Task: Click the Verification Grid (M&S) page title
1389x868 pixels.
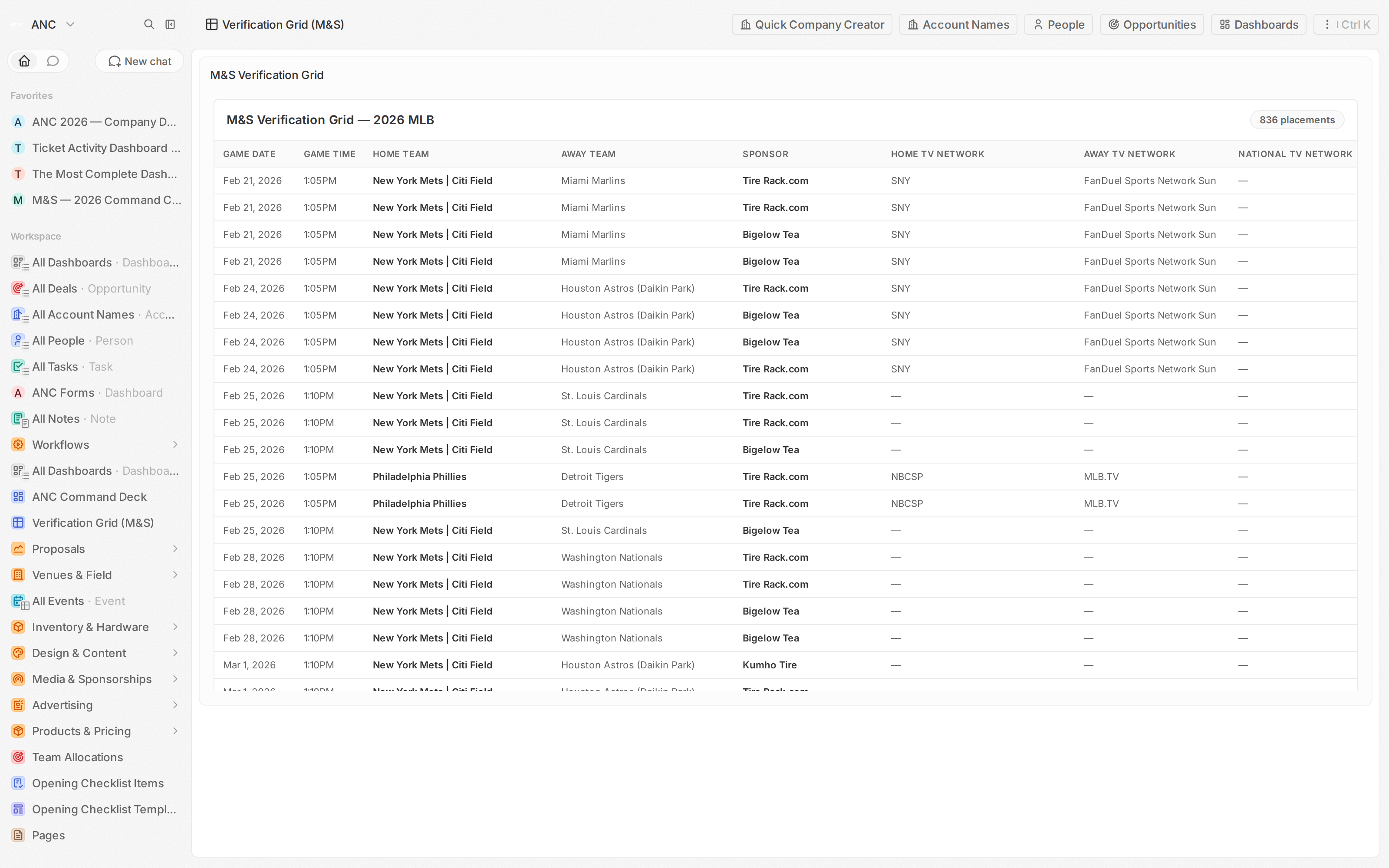Action: 283,25
